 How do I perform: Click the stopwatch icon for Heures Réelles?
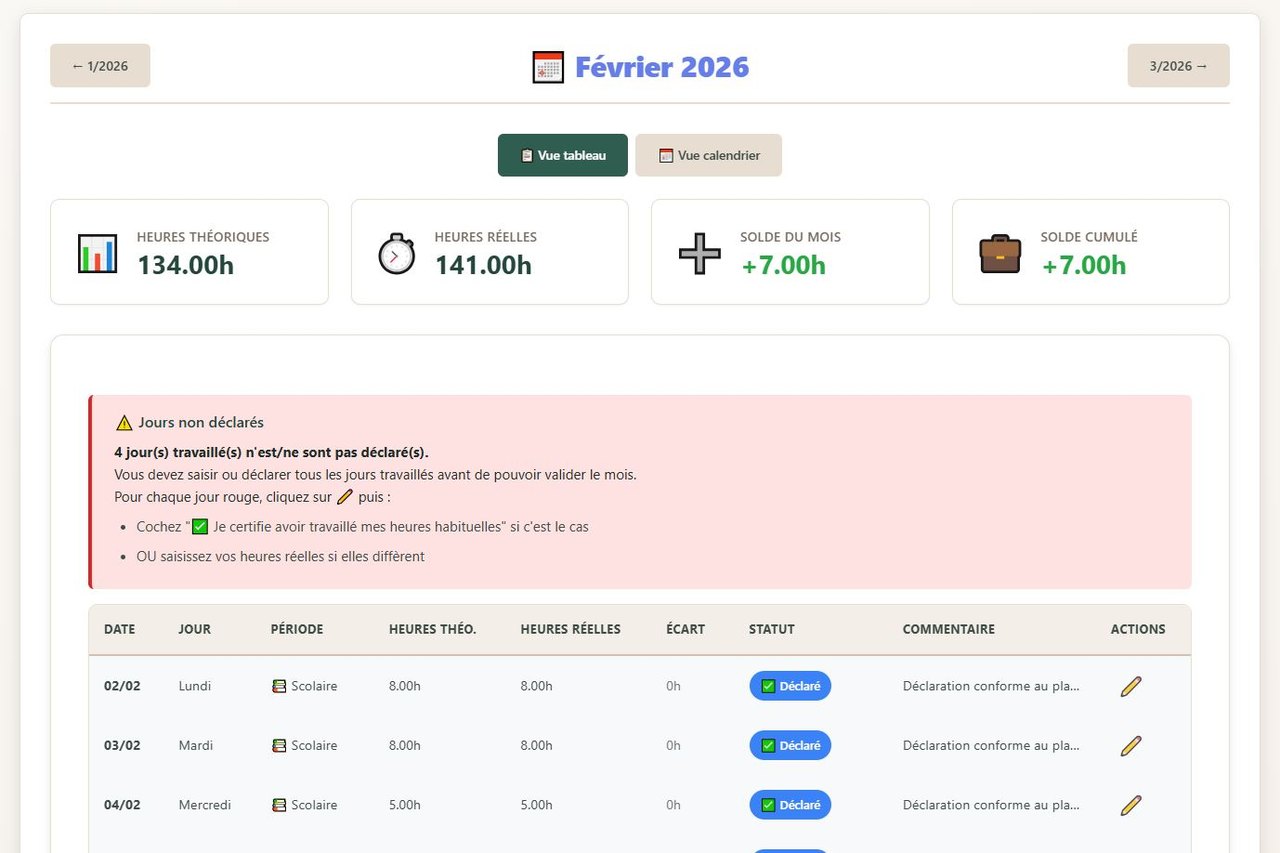tap(396, 253)
